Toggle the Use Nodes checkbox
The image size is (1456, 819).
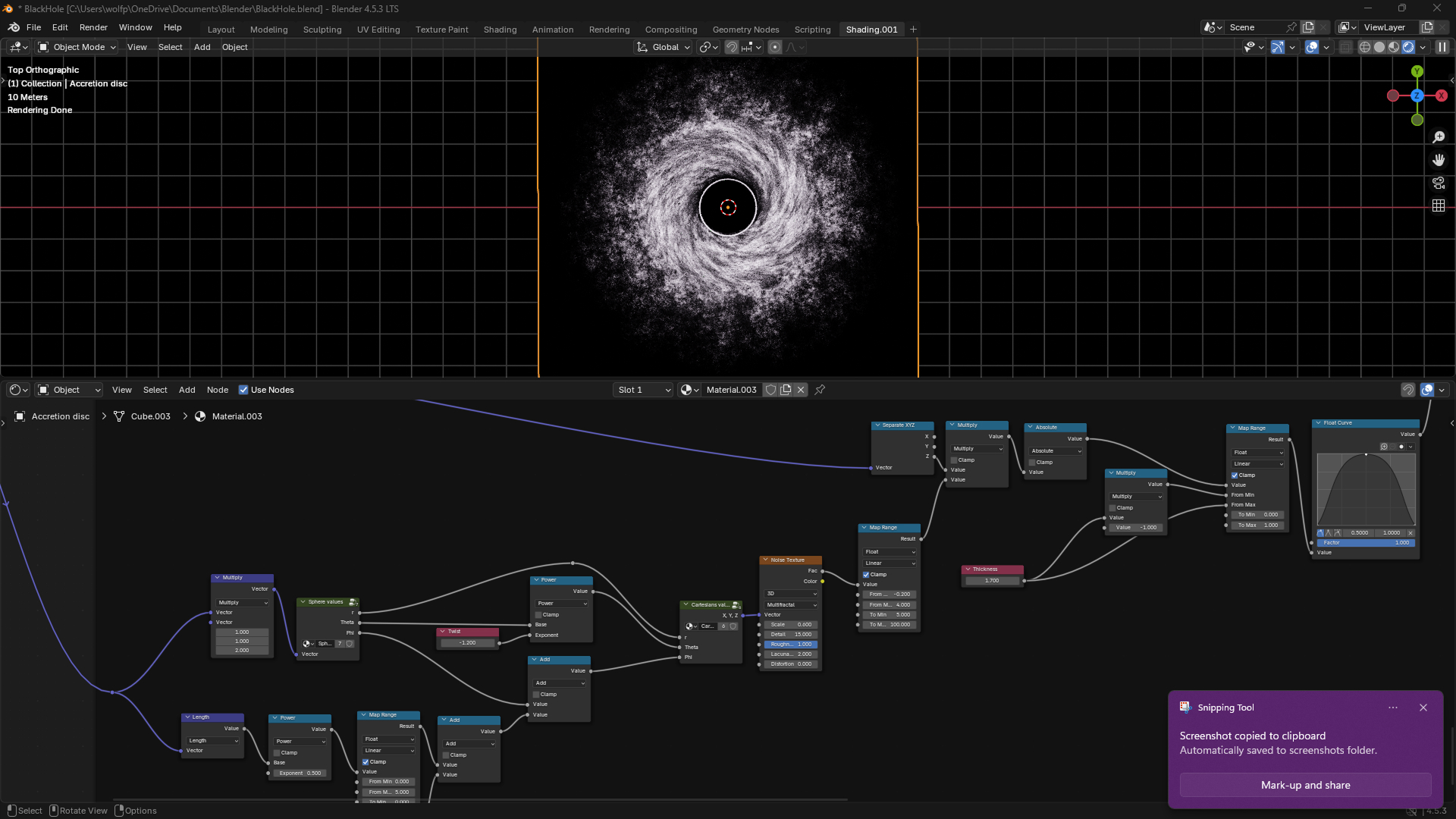coord(243,390)
